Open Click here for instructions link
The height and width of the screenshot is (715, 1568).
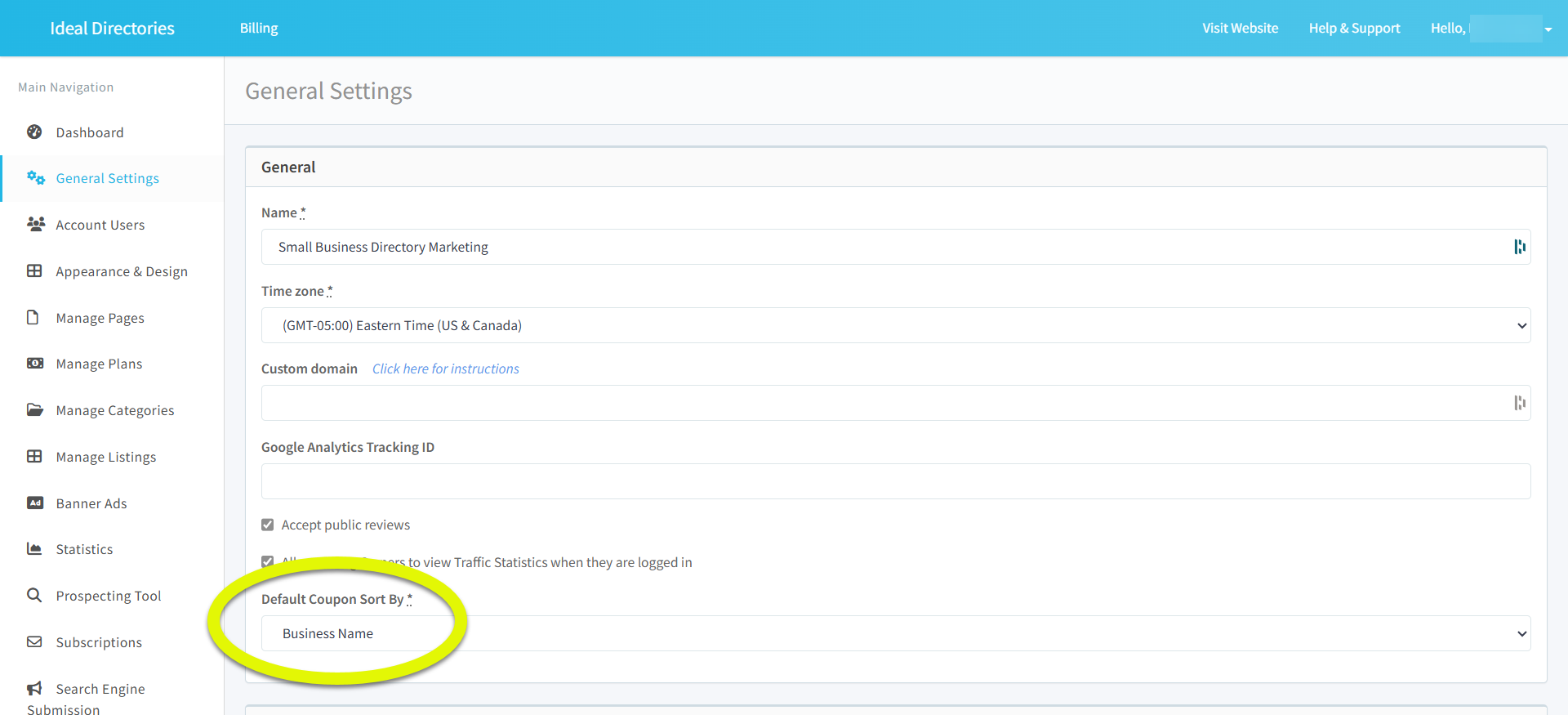click(446, 369)
